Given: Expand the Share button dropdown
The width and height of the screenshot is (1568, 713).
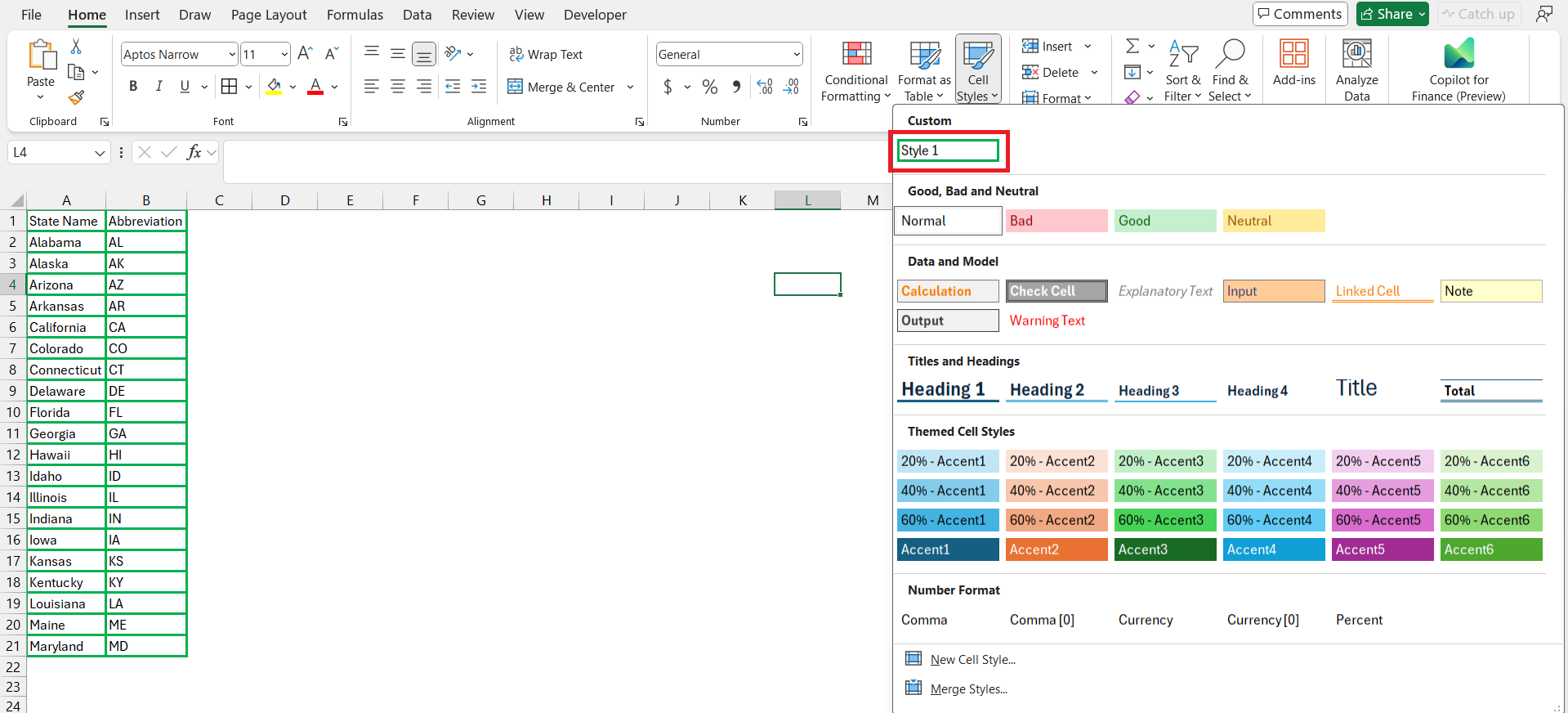Looking at the screenshot, I should tap(1422, 14).
